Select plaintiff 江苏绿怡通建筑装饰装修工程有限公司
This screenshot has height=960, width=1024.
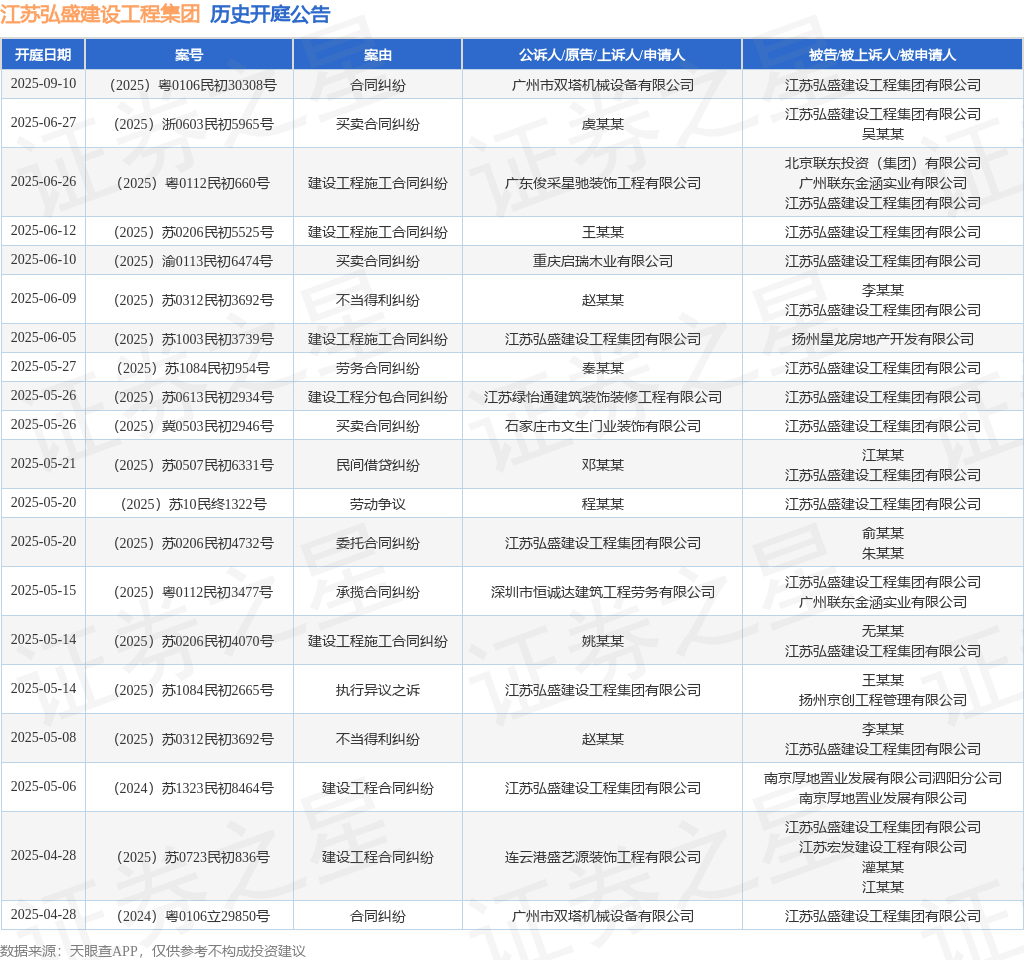pyautogui.click(x=602, y=397)
